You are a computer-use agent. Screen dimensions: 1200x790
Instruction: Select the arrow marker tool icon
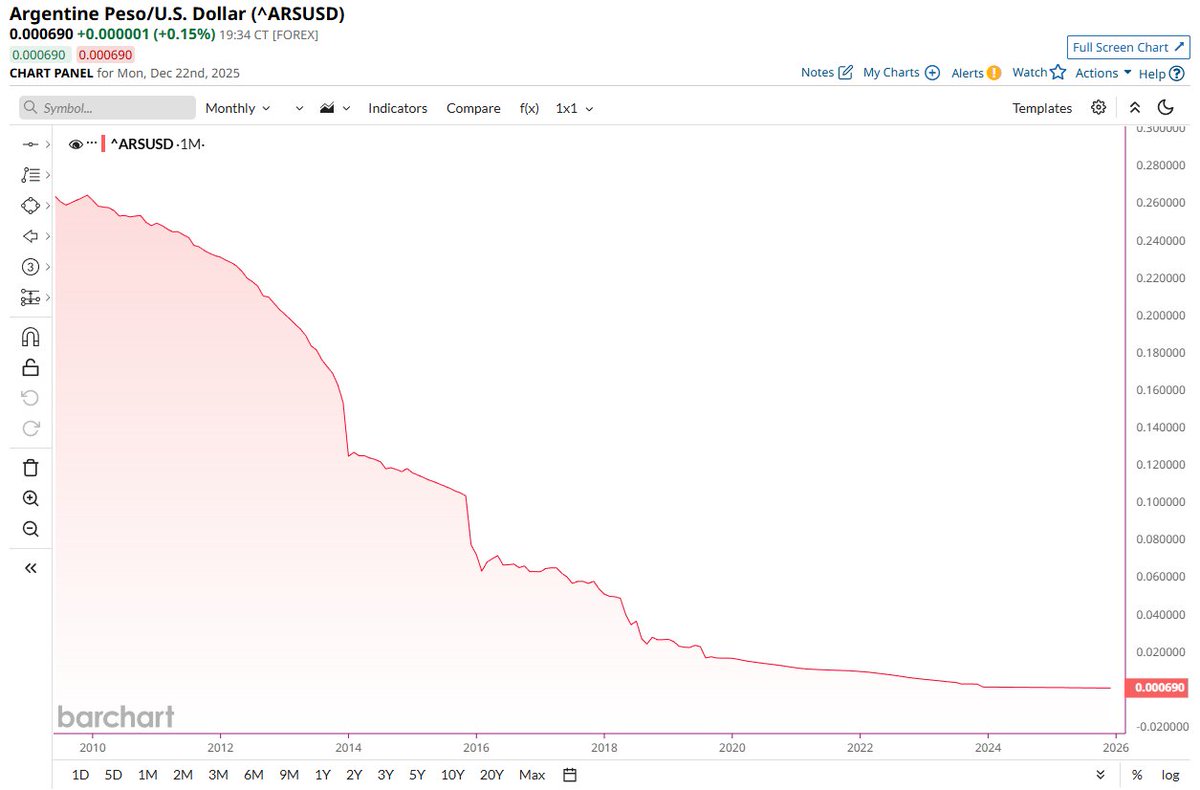30,236
